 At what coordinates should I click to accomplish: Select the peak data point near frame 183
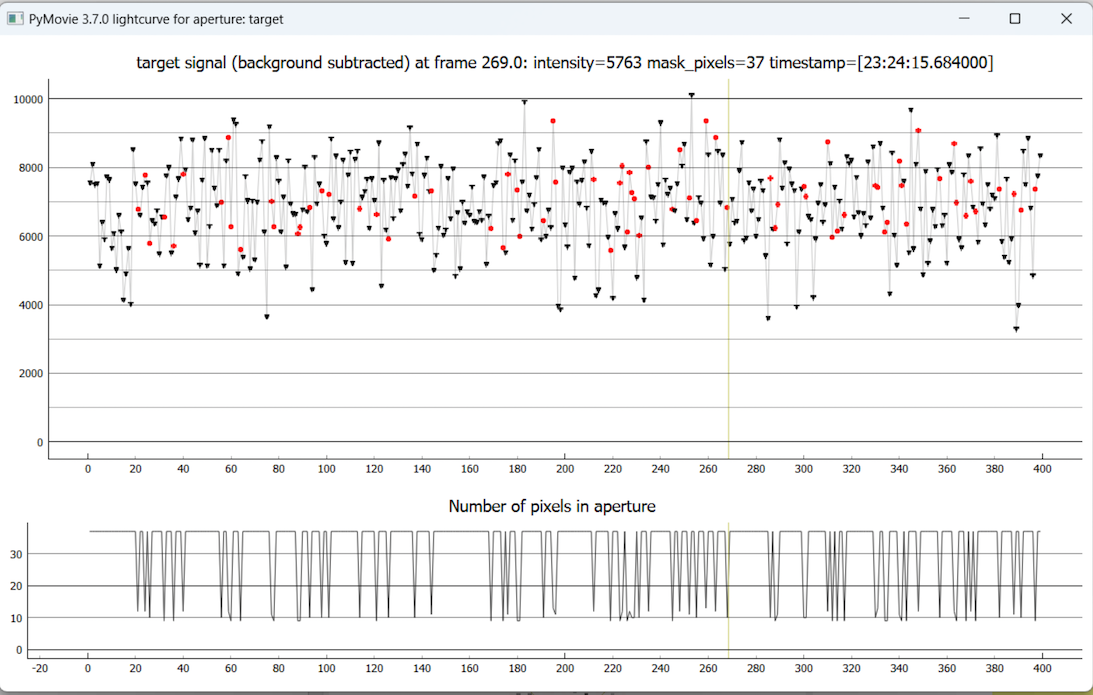(524, 102)
